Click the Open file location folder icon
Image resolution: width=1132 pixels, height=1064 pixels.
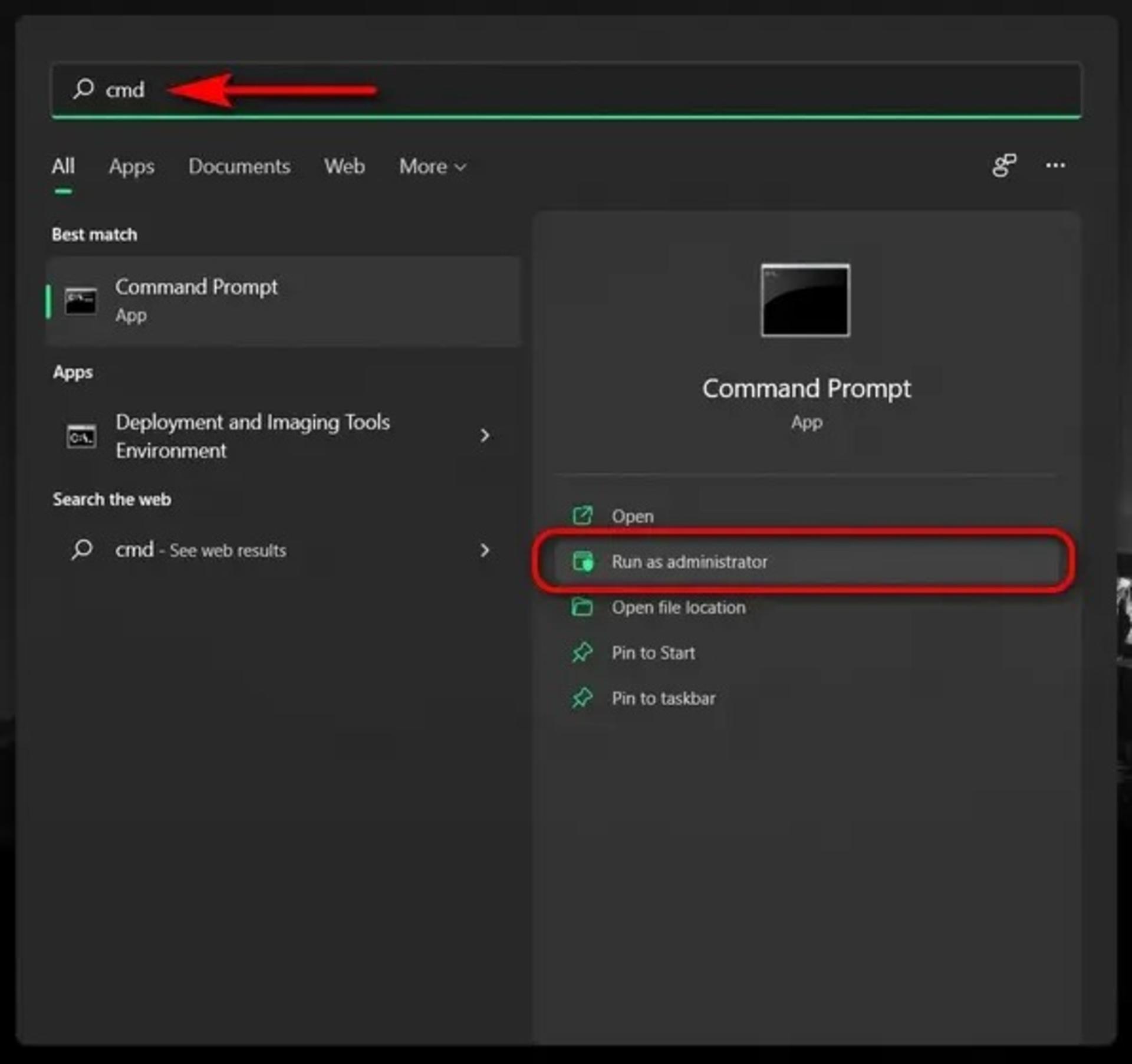[x=583, y=606]
